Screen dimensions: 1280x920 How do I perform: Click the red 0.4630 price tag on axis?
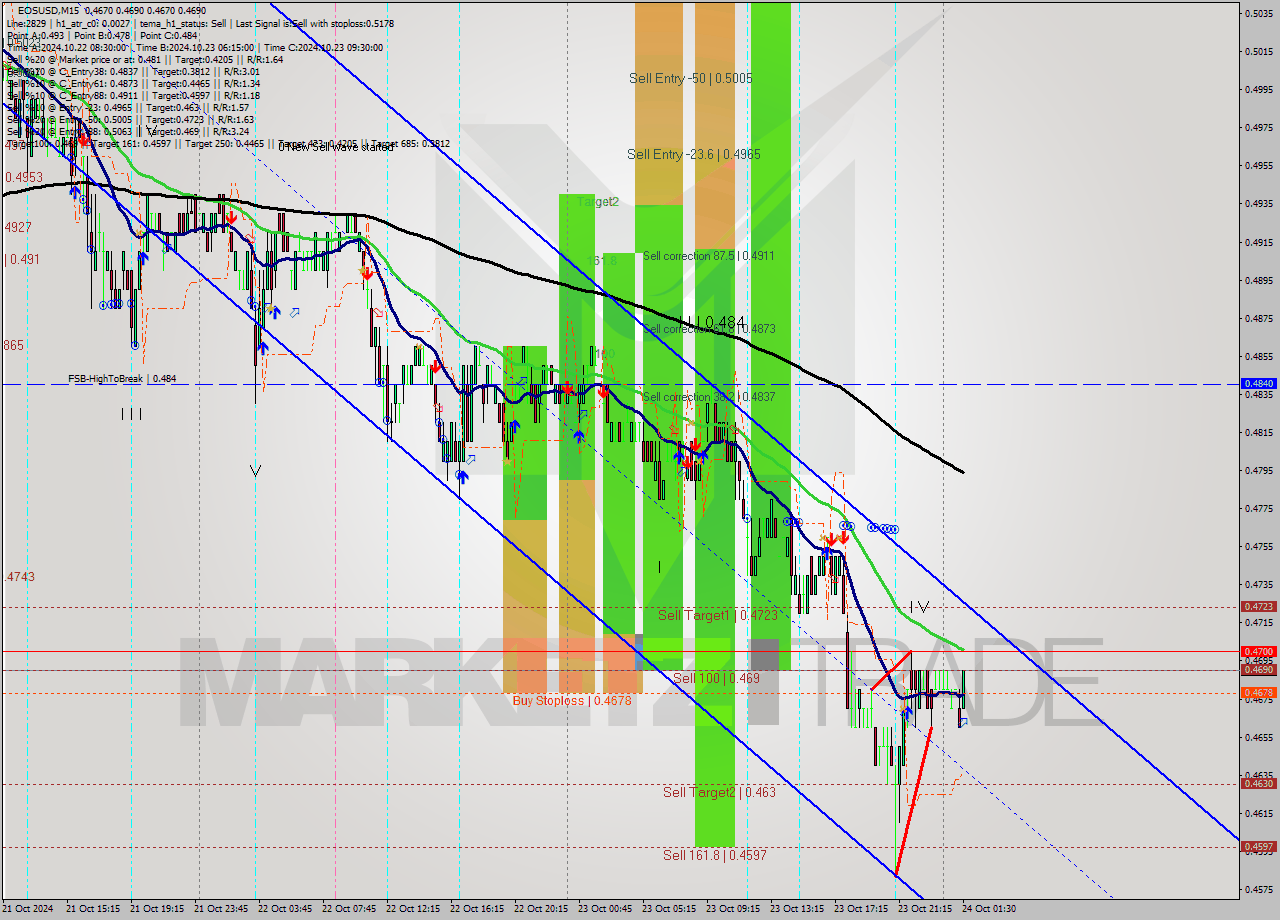(x=1257, y=783)
